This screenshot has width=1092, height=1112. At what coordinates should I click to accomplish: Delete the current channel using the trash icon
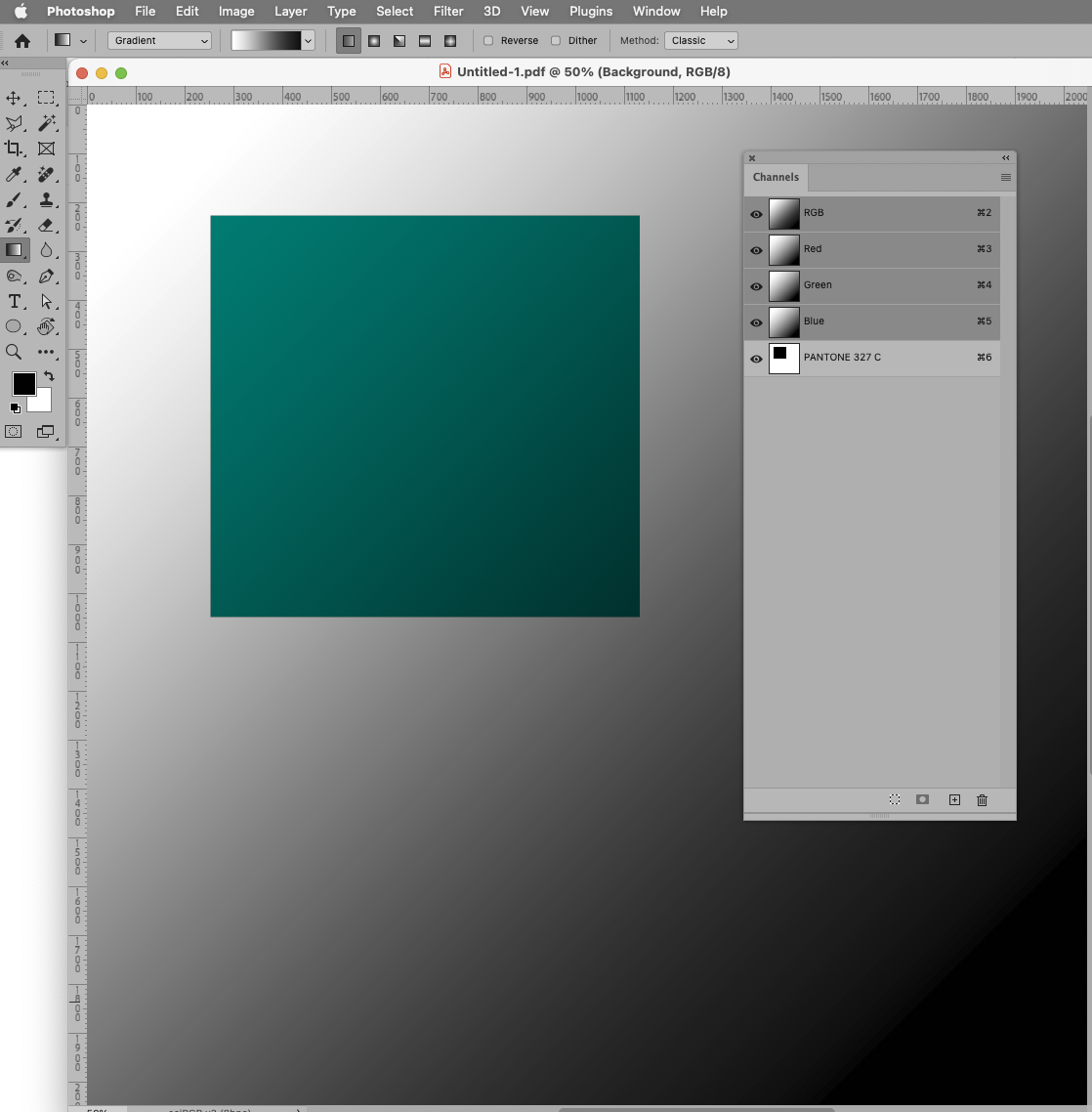pos(982,800)
